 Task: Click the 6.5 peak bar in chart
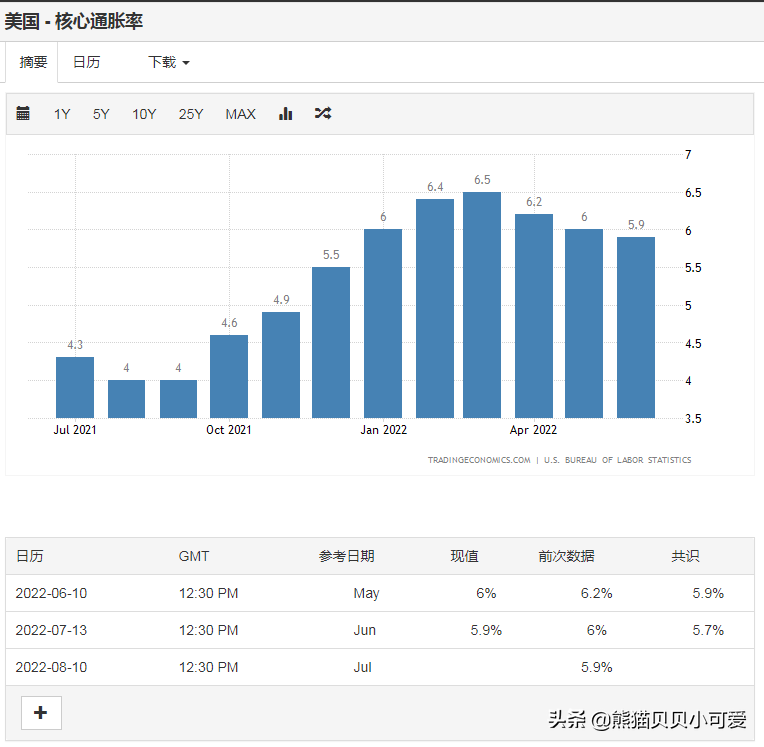pos(482,305)
